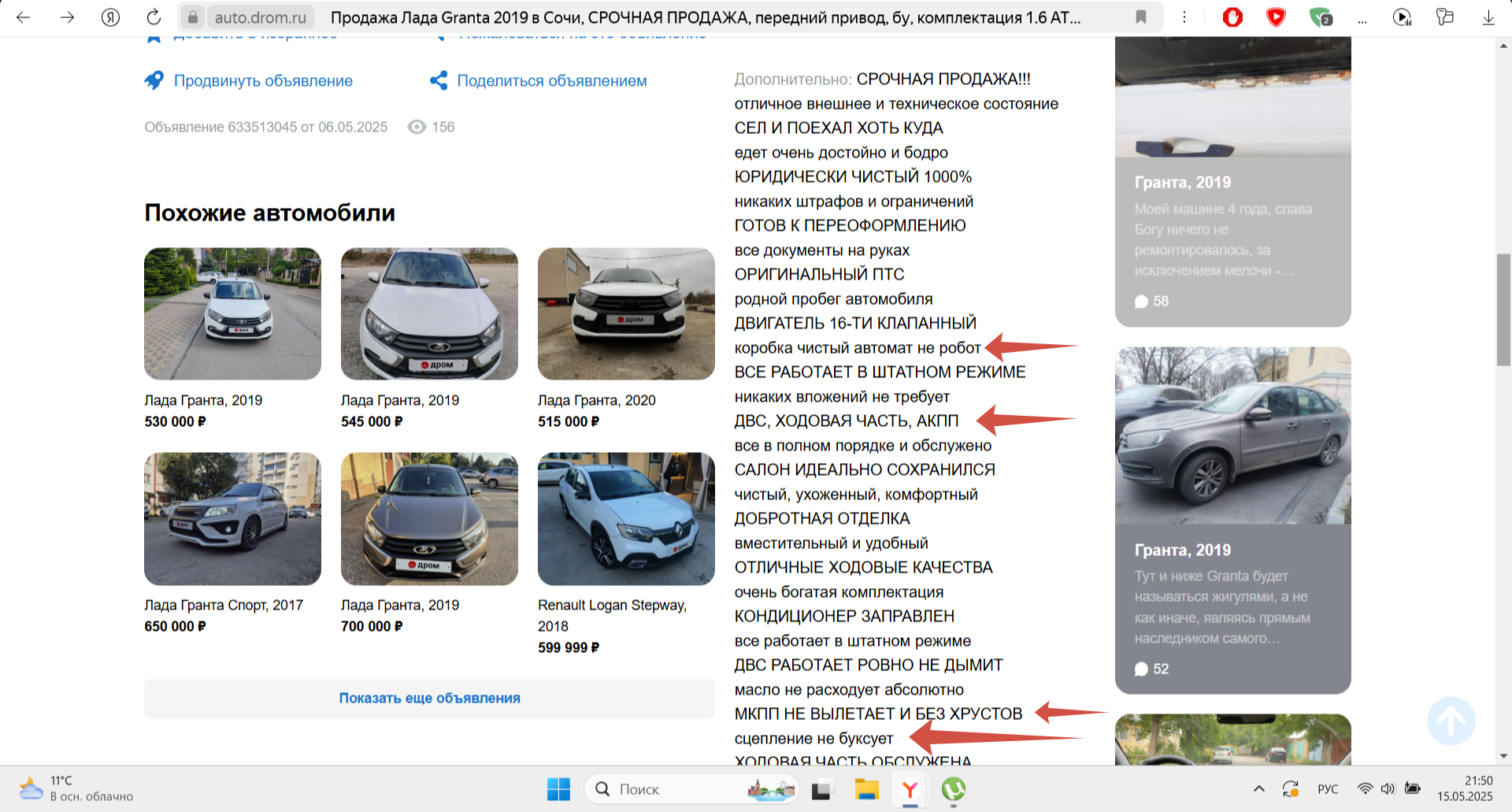Open Гранта 2019 review with 52 comments
The height and width of the screenshot is (812, 1512).
click(1233, 520)
